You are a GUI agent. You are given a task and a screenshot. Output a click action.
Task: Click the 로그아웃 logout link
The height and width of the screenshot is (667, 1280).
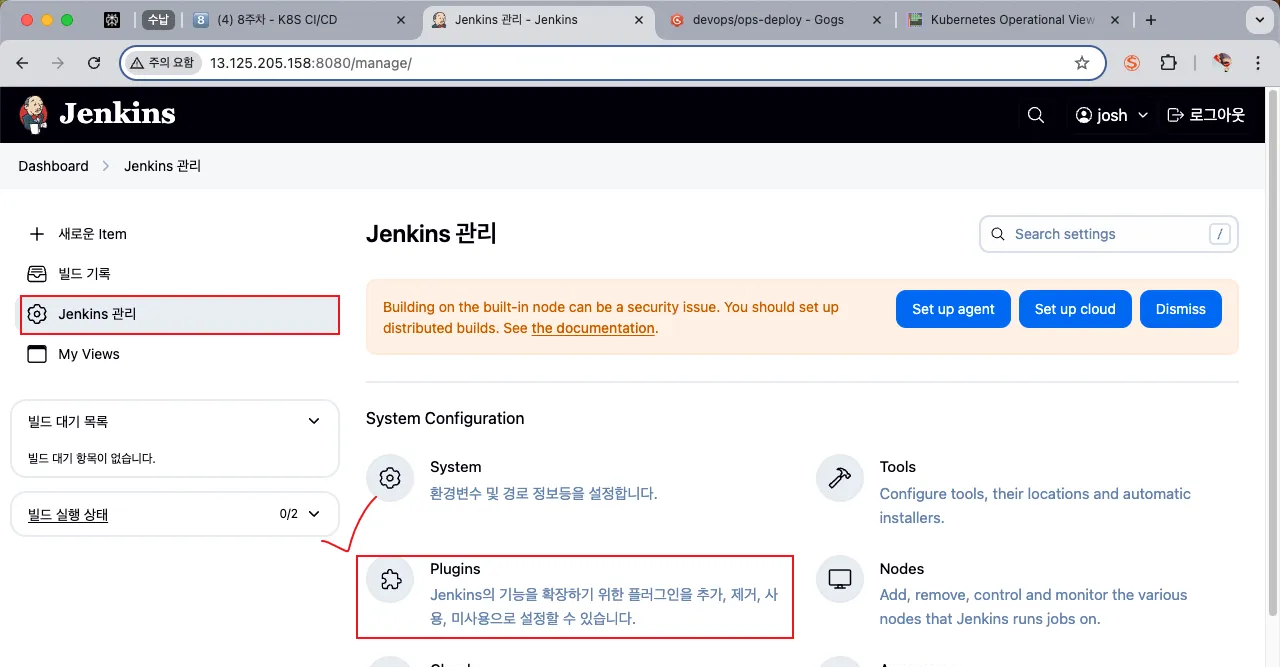(1206, 115)
